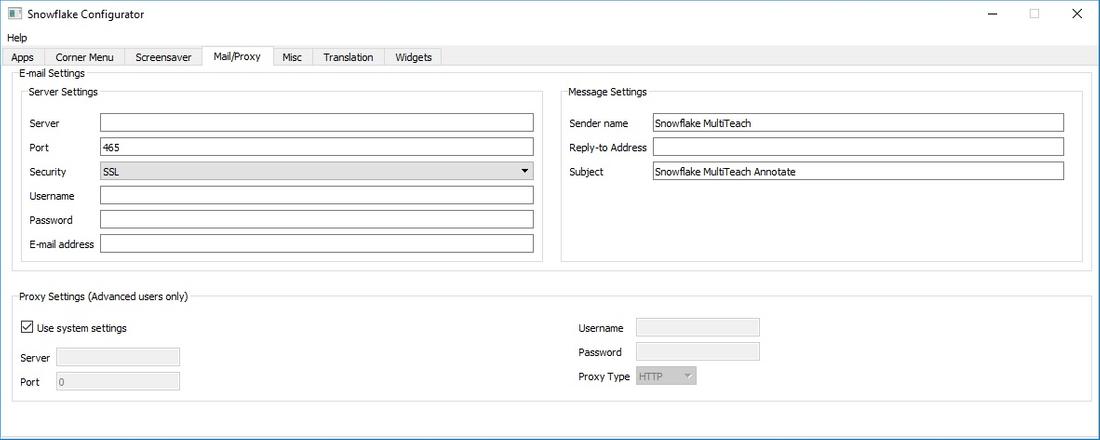Open the Corner Menu tab
The image size is (1100, 440).
click(85, 57)
